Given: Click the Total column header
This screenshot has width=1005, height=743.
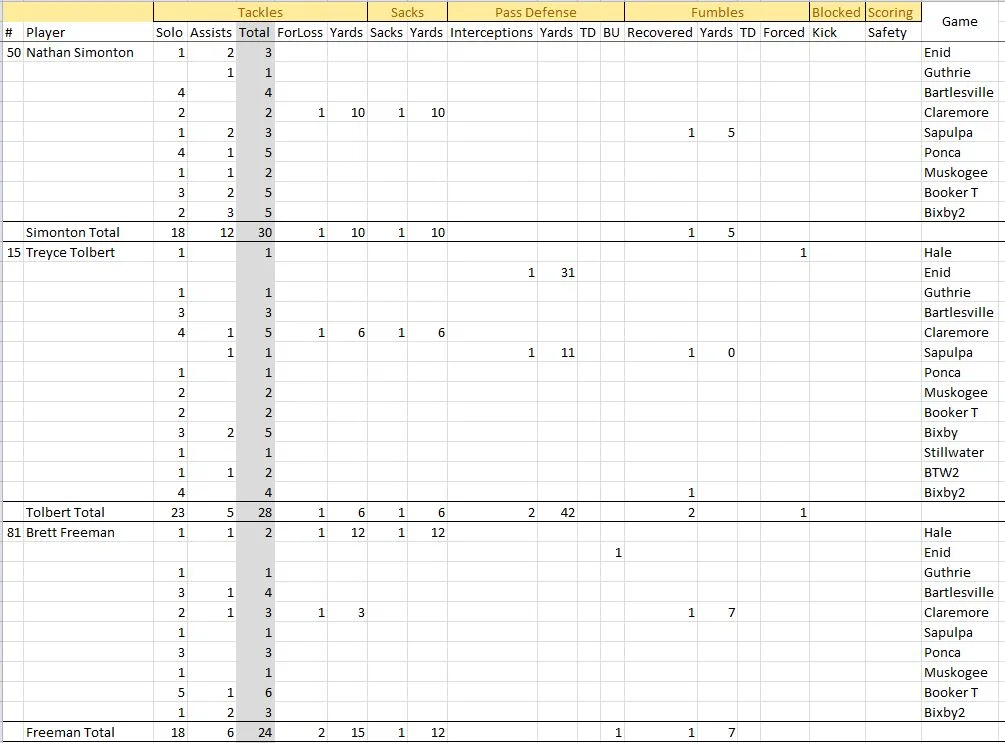Looking at the screenshot, I should [x=254, y=32].
